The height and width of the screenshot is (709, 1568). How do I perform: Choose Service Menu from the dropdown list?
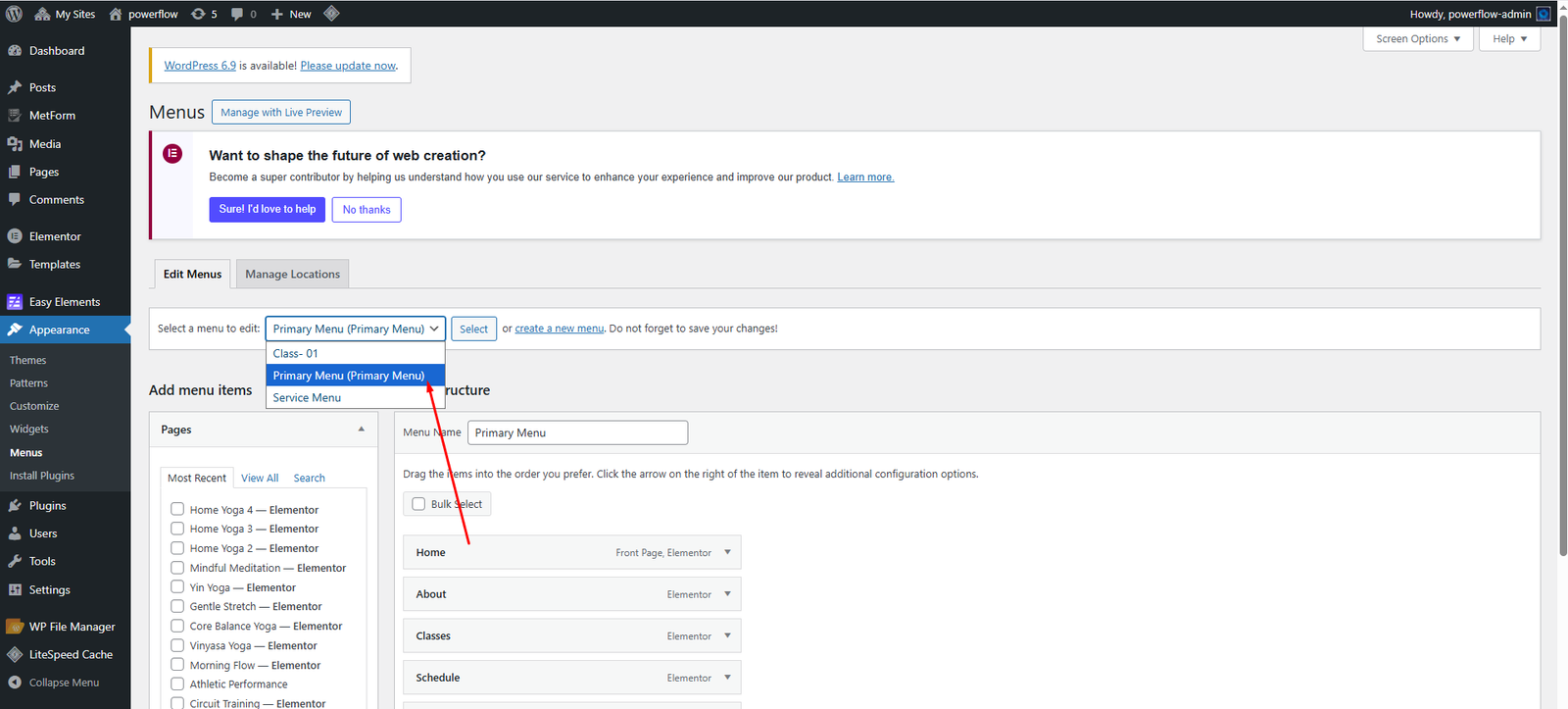tap(307, 397)
